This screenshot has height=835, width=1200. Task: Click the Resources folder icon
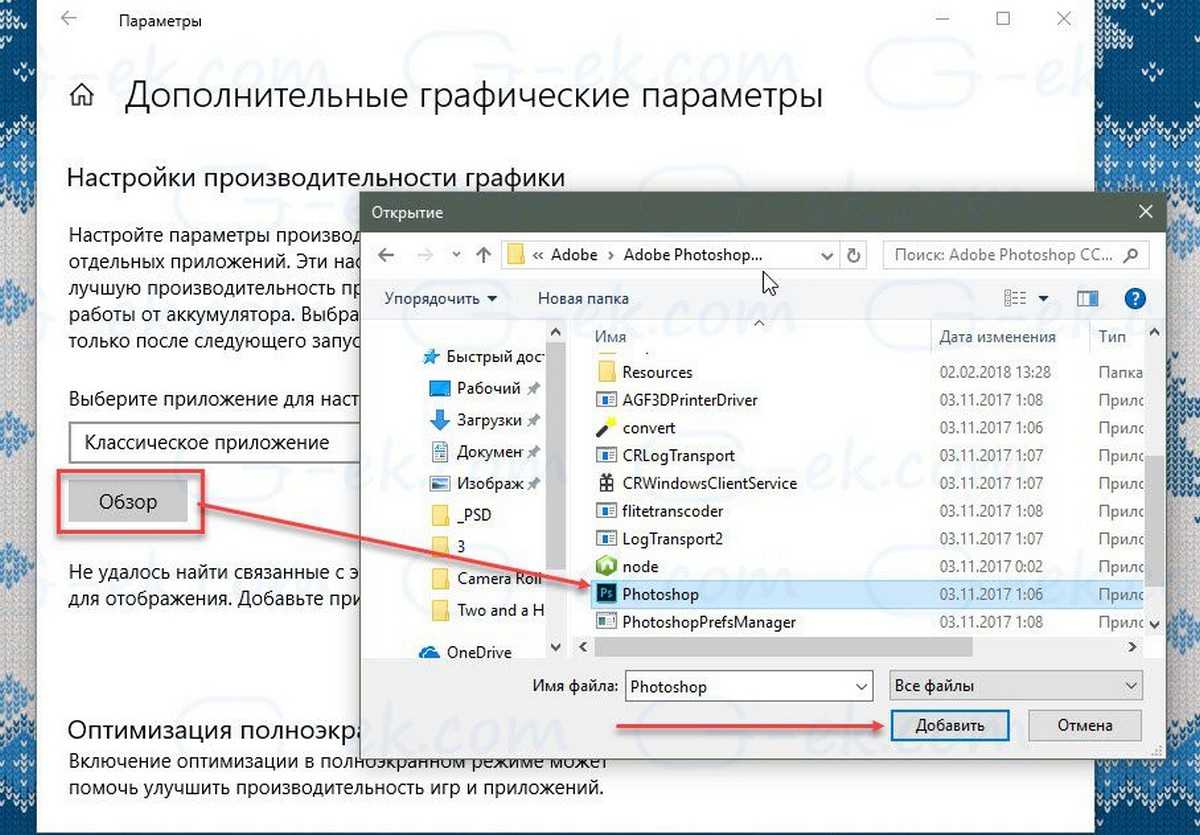(x=605, y=372)
